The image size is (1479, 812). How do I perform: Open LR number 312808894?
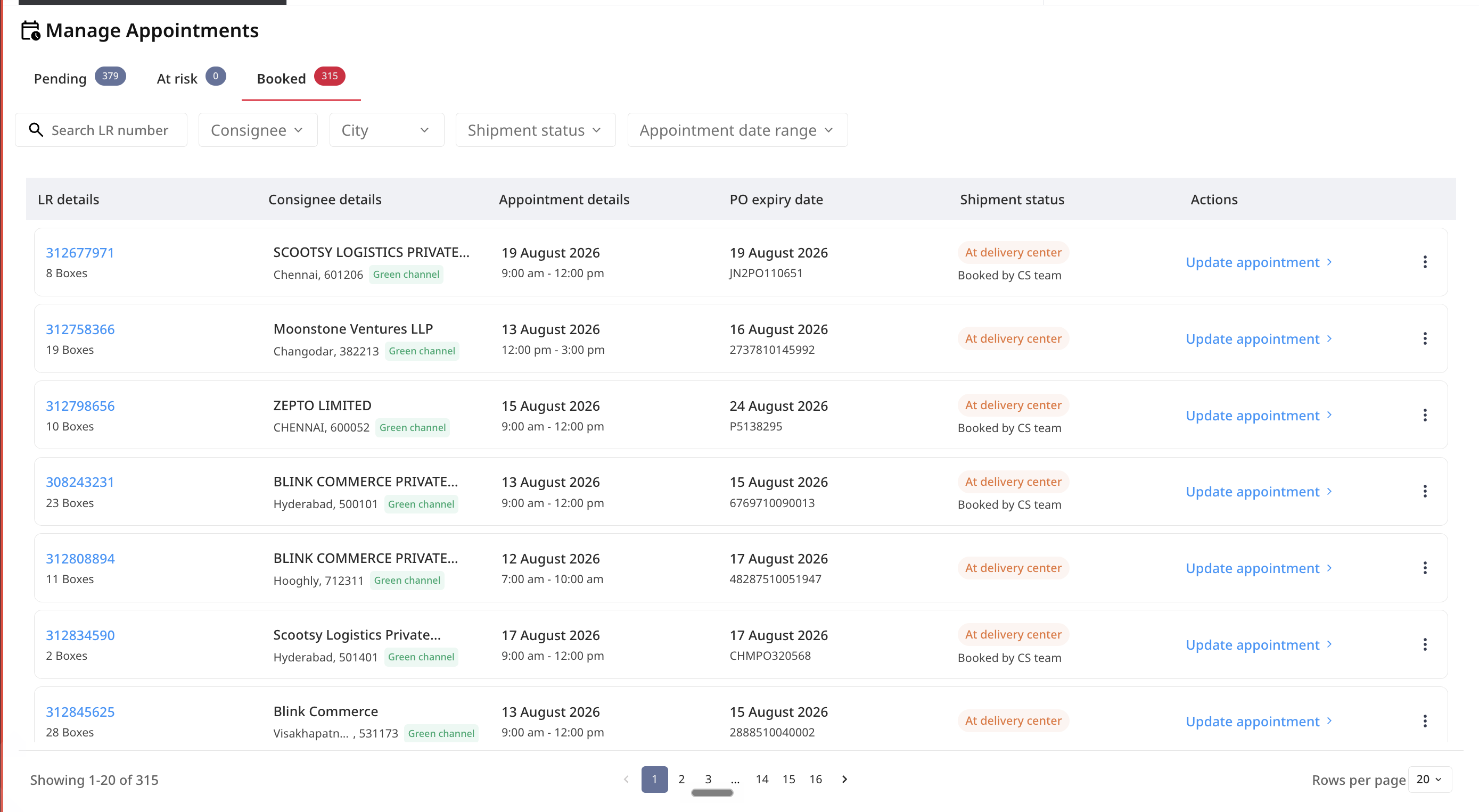point(80,559)
